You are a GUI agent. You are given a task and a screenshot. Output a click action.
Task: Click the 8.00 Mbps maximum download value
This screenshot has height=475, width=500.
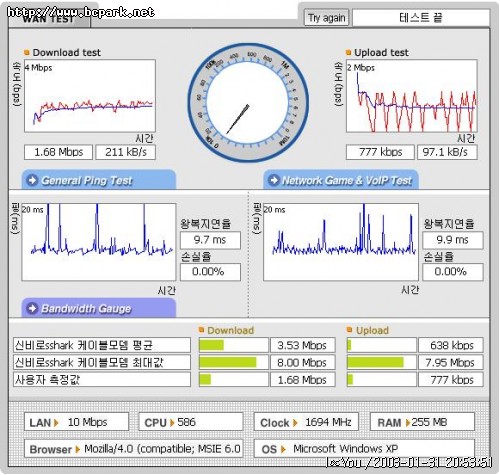click(x=303, y=362)
